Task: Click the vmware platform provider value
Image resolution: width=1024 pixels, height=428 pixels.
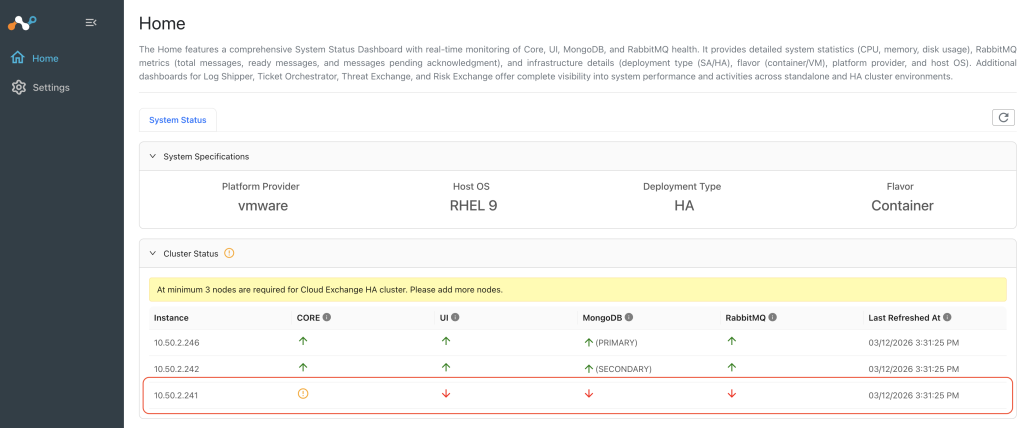Action: (x=263, y=206)
